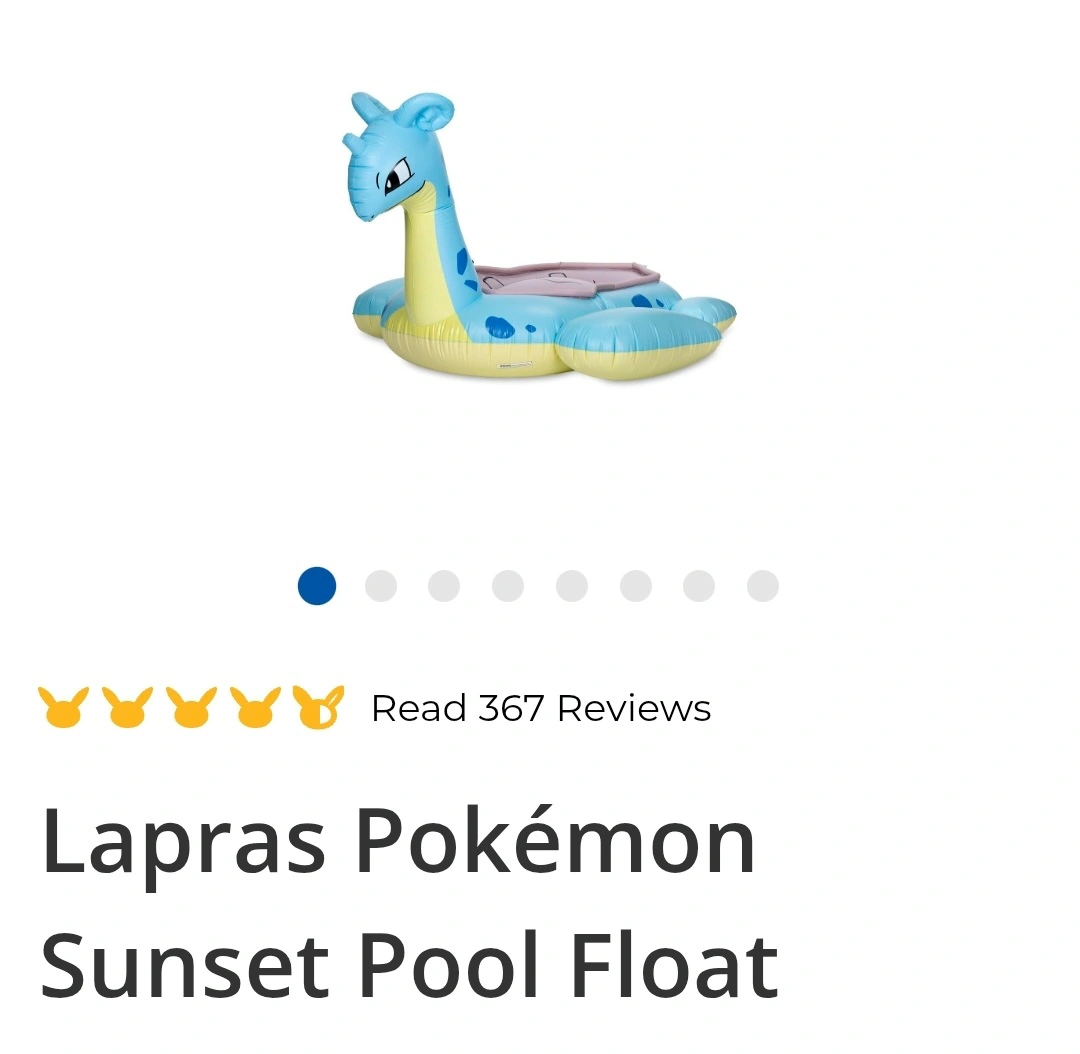Select the active blue carousel dot
Screen dimensions: 1080x1054
(x=317, y=586)
